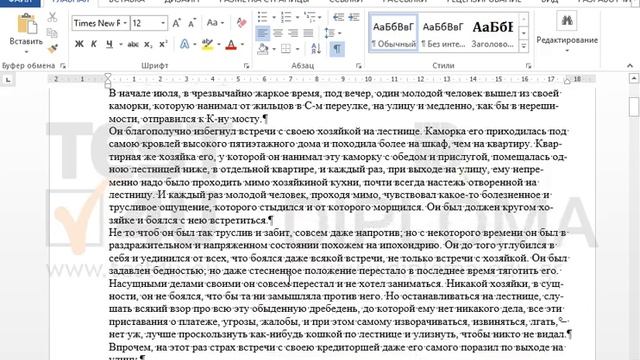Decrease the paragraph indent
The height and width of the screenshot is (360, 640).
338,17
